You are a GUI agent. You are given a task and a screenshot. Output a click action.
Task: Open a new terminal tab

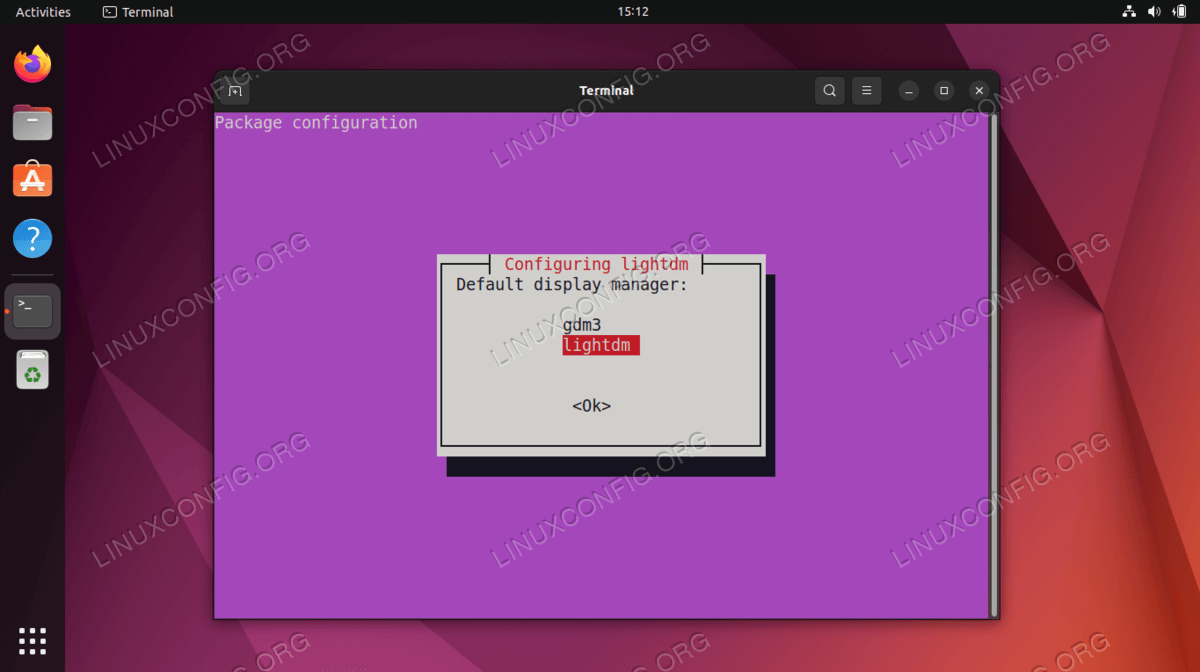[x=235, y=91]
